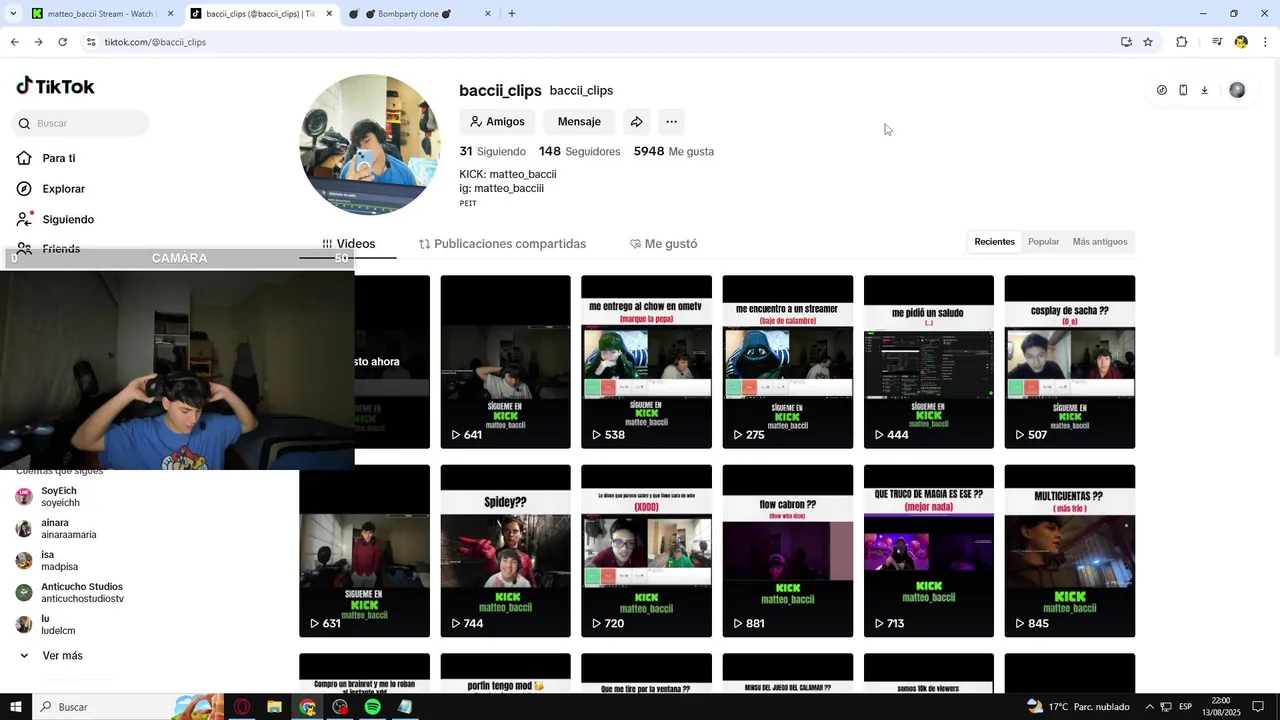Switch to Bombparty clone browser tab
The height and width of the screenshot is (720, 1280).
pyautogui.click(x=418, y=14)
